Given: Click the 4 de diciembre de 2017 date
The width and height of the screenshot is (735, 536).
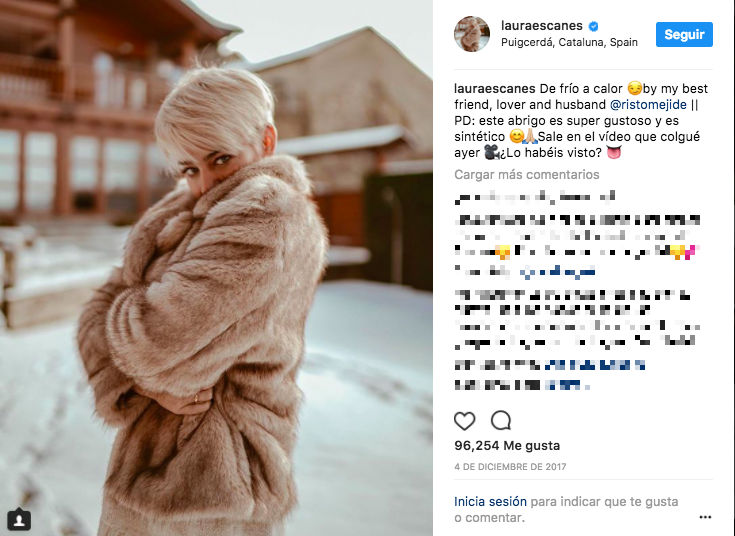Looking at the screenshot, I should pyautogui.click(x=510, y=467).
